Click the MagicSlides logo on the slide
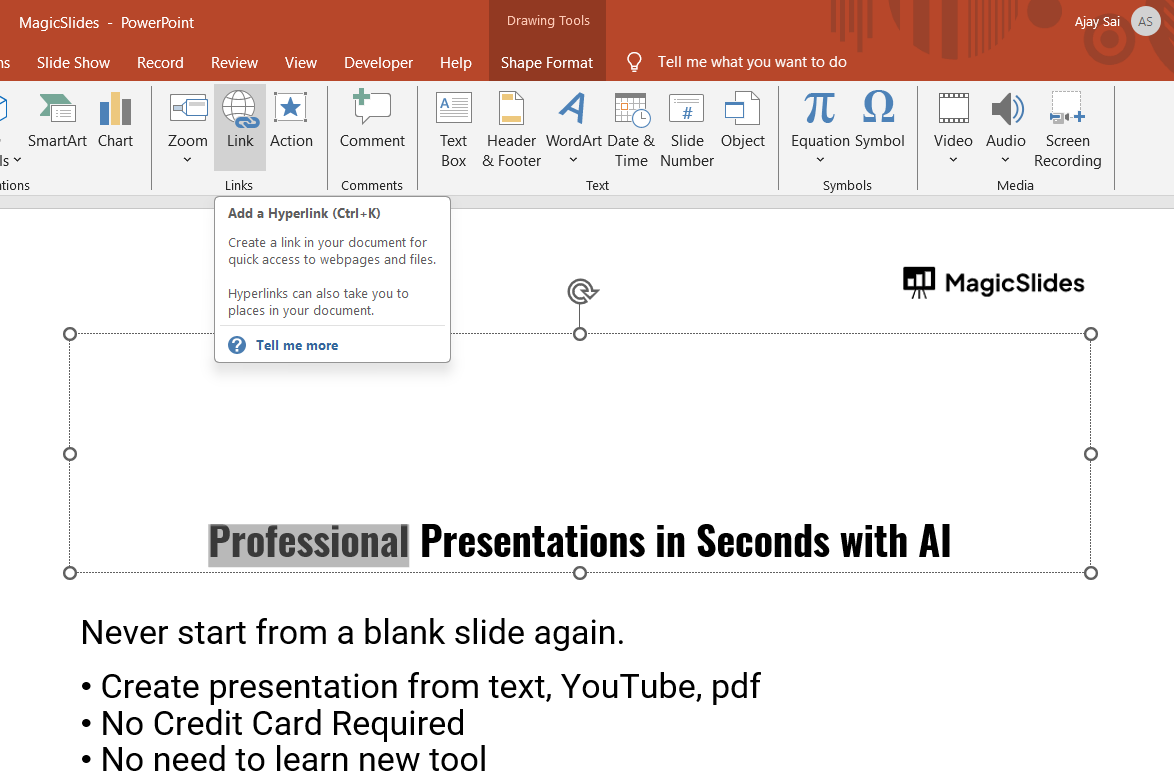 (x=994, y=283)
